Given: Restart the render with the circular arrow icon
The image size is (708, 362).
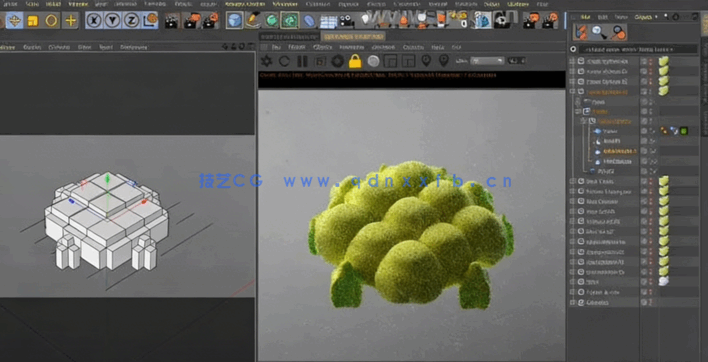Looking at the screenshot, I should coord(284,61).
